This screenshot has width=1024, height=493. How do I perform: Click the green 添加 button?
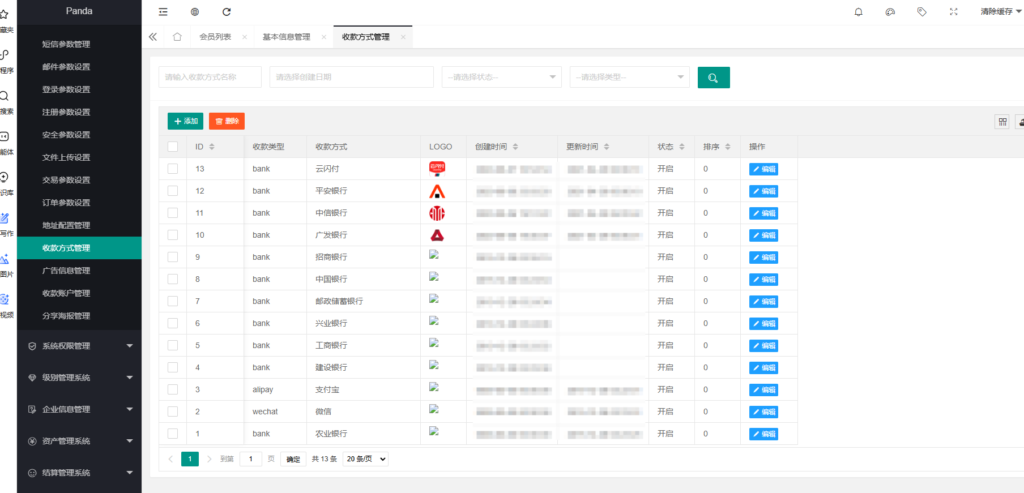tap(185, 121)
